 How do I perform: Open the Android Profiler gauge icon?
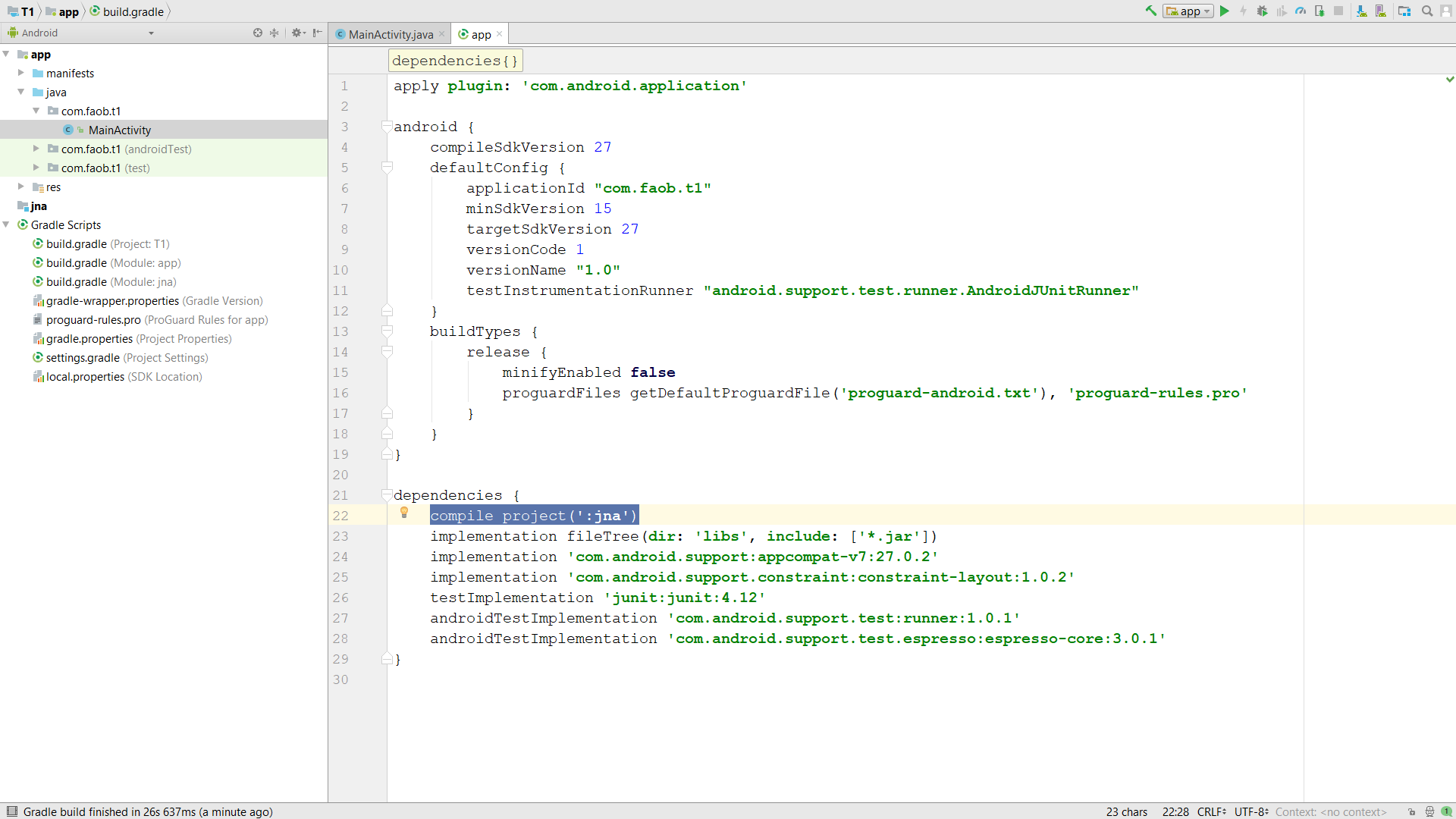pyautogui.click(x=1301, y=11)
